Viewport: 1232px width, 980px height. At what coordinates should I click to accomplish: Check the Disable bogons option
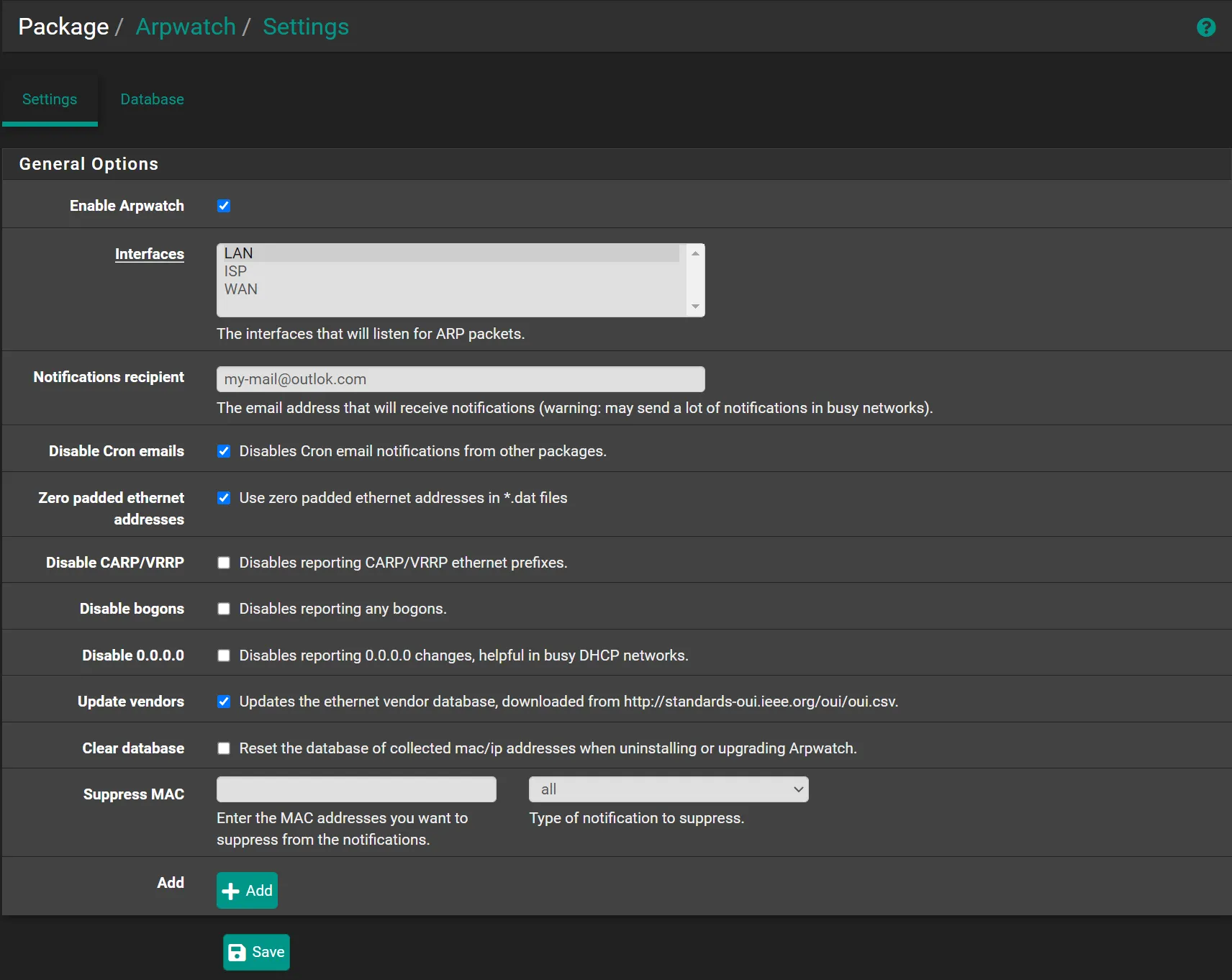click(224, 608)
